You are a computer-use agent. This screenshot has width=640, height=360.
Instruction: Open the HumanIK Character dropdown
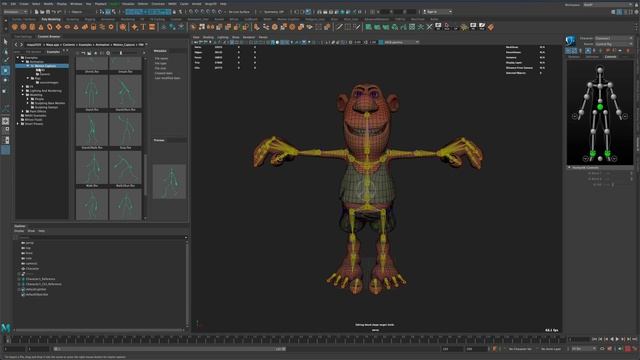(613, 38)
